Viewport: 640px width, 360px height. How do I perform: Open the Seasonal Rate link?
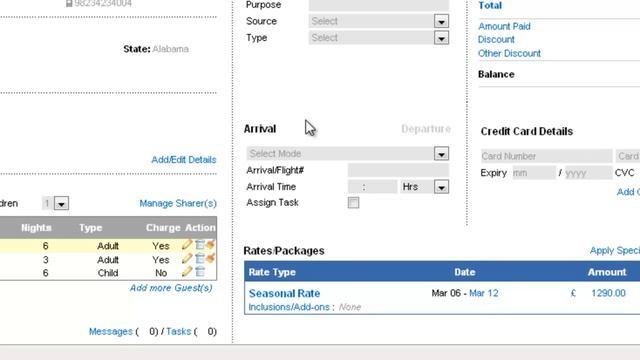pos(284,293)
